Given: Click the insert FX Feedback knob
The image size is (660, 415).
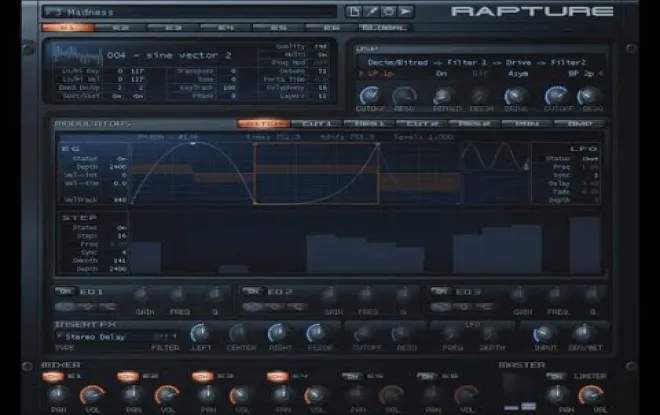Looking at the screenshot, I should pyautogui.click(x=317, y=333).
